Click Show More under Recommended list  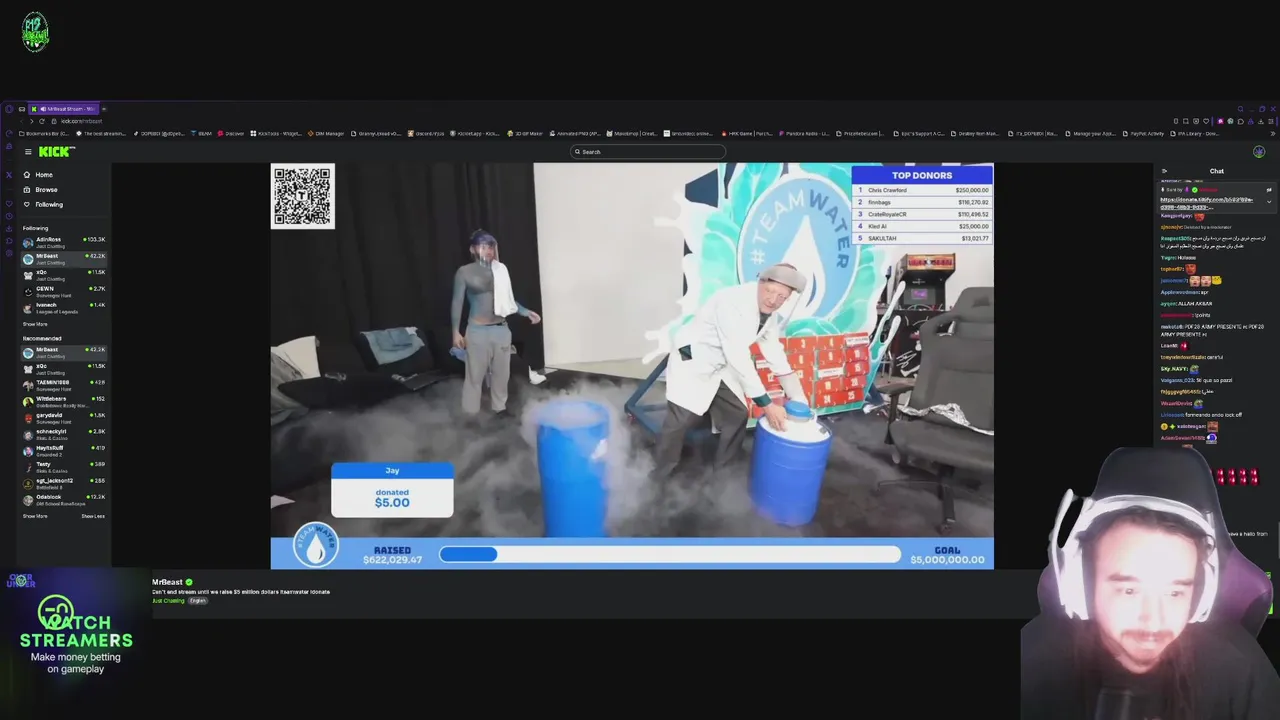click(x=35, y=516)
